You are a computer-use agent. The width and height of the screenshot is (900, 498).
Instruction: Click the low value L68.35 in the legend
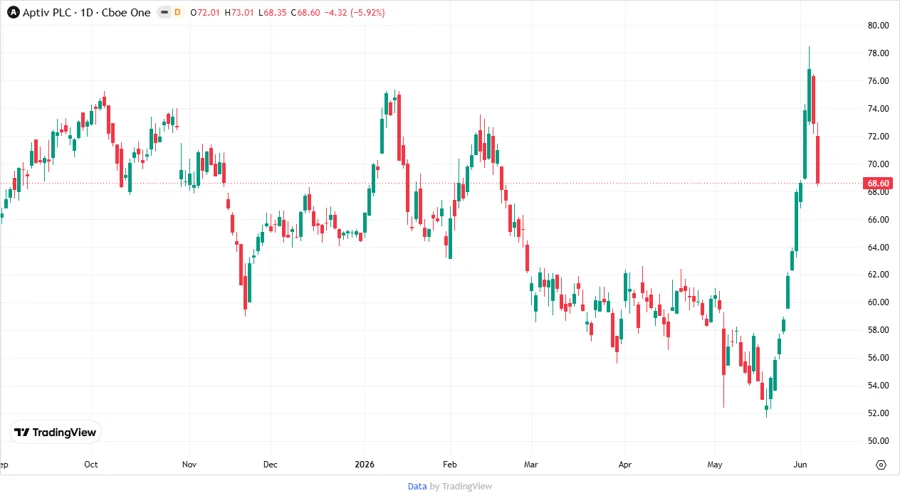272,12
